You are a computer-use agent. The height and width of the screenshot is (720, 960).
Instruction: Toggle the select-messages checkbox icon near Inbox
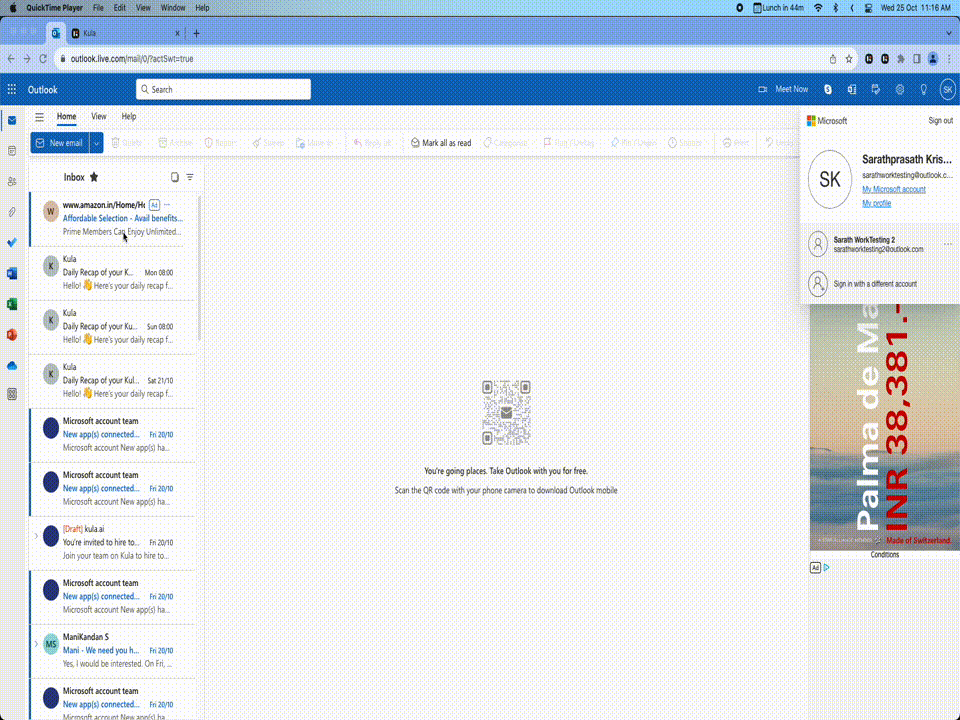174,177
